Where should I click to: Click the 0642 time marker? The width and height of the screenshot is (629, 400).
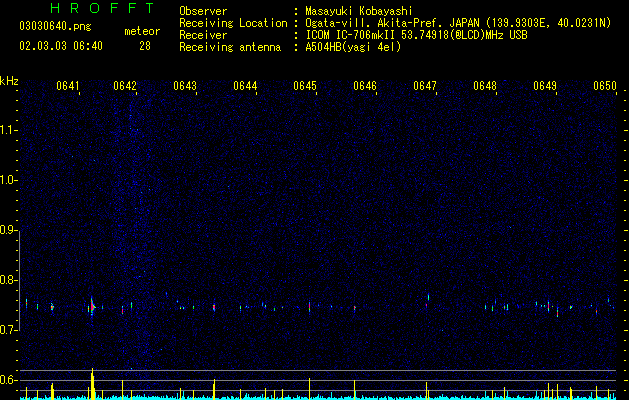(125, 86)
